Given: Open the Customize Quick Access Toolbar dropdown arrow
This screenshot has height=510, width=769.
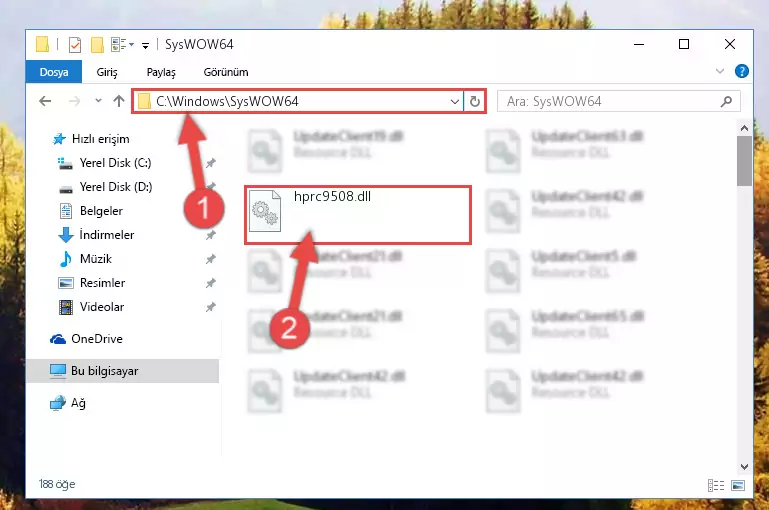Looking at the screenshot, I should coord(145,46).
